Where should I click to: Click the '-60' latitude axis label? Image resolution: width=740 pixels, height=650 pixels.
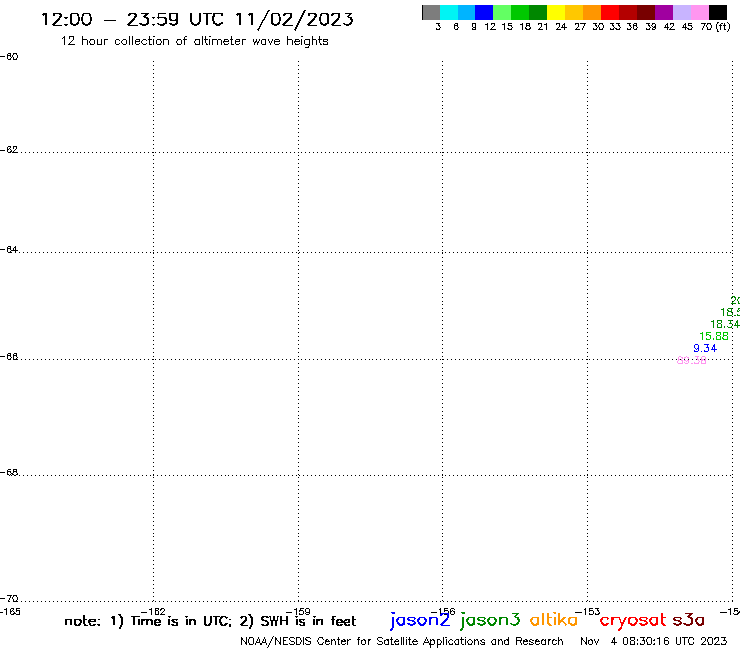click(x=9, y=57)
